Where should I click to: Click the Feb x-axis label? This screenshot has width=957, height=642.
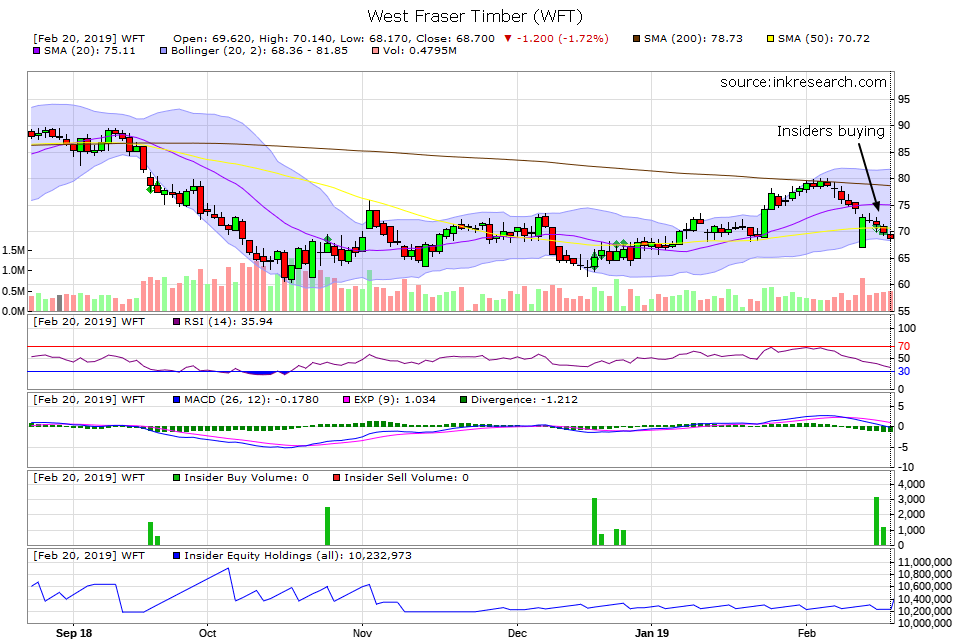click(807, 633)
